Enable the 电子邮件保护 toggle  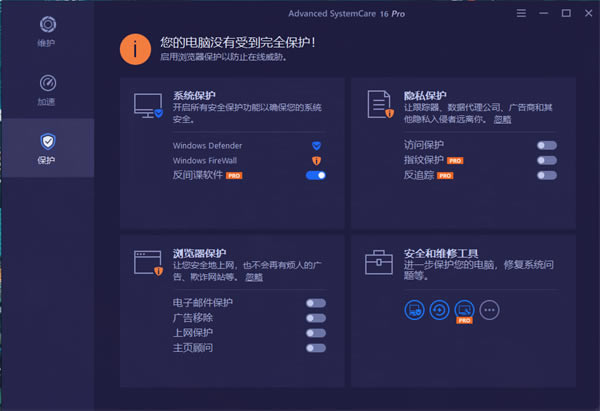316,303
